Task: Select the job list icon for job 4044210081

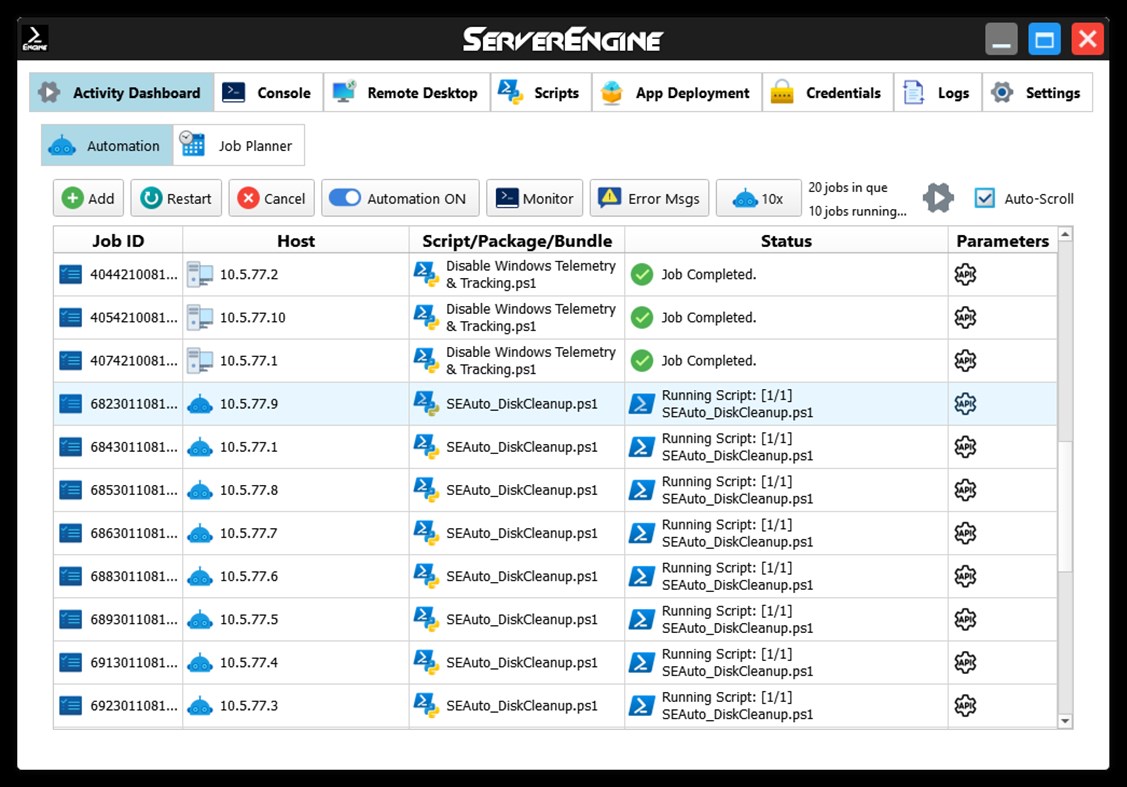Action: 69,274
